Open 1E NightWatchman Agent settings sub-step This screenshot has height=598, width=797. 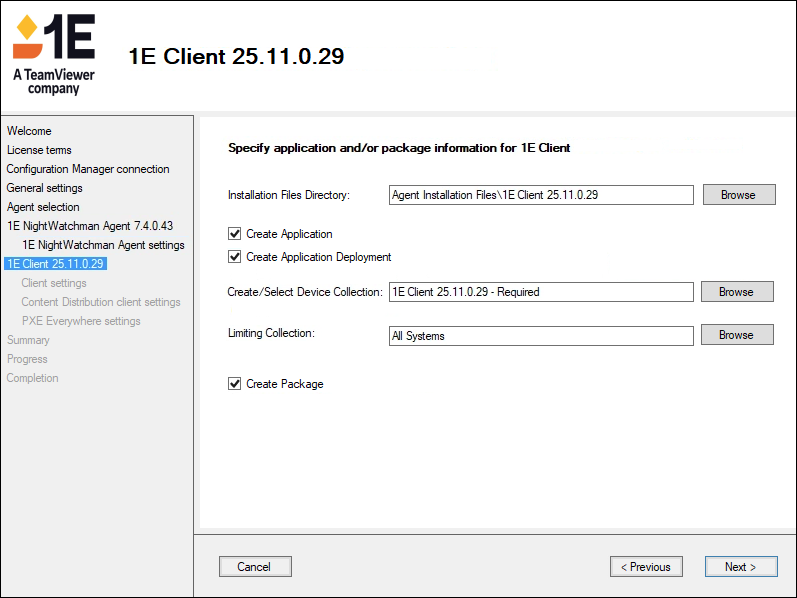pos(103,245)
